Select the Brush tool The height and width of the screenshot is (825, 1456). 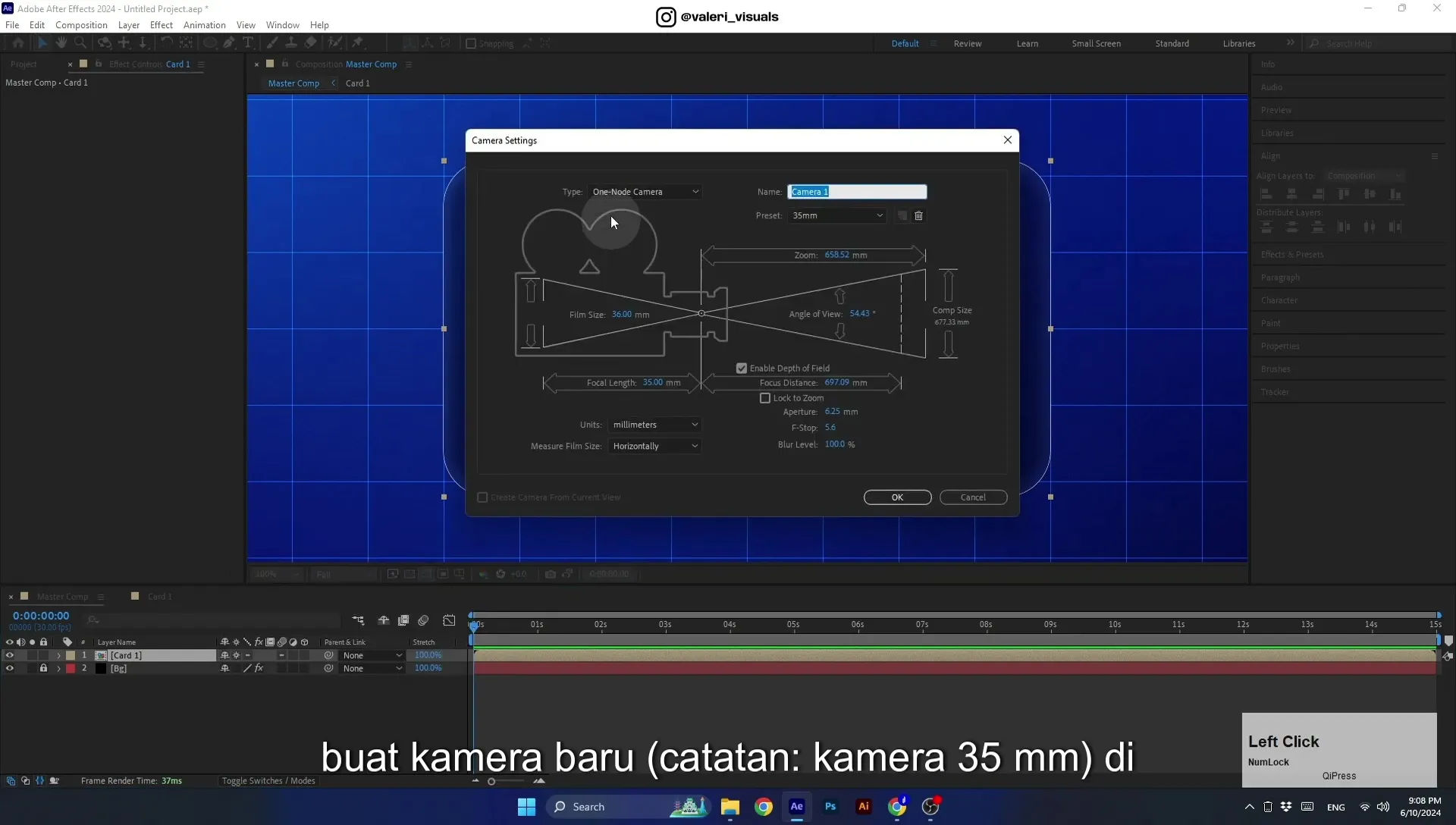pos(272,43)
